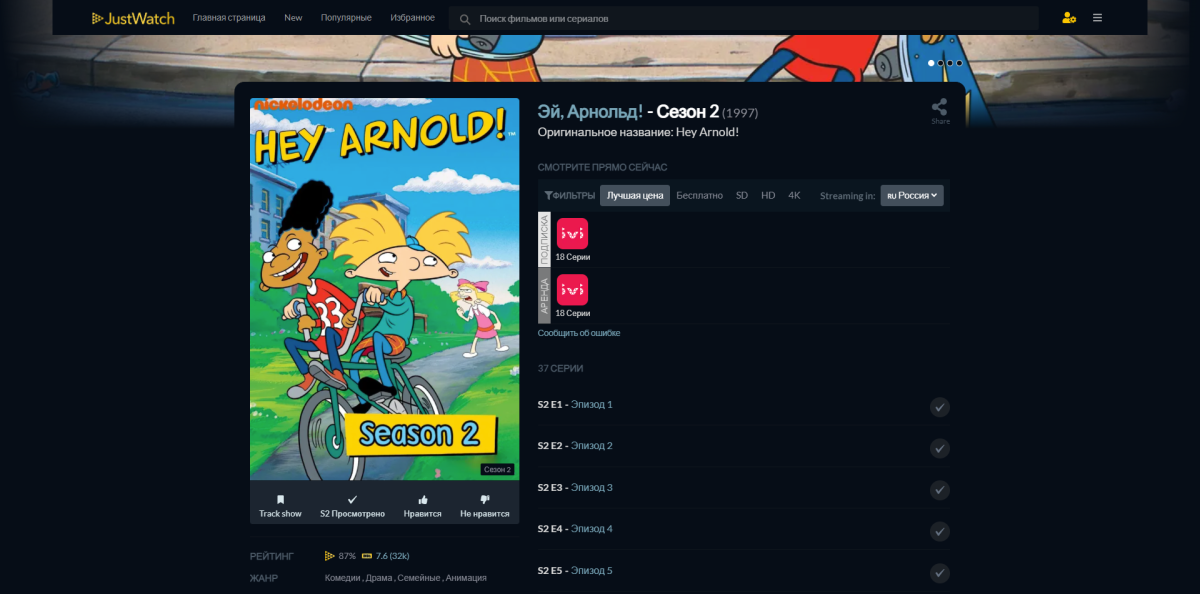1200x594 pixels.
Task: Open the Эй, Арнольд! show title link
Action: (590, 111)
